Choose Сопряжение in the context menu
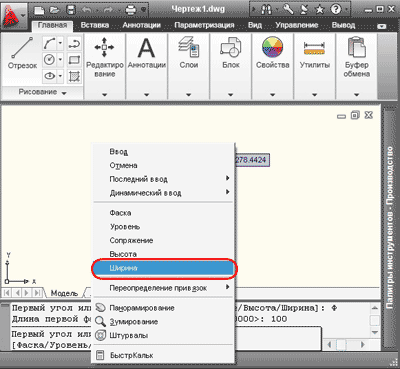Image resolution: width=400 pixels, height=369 pixels. (x=163, y=240)
